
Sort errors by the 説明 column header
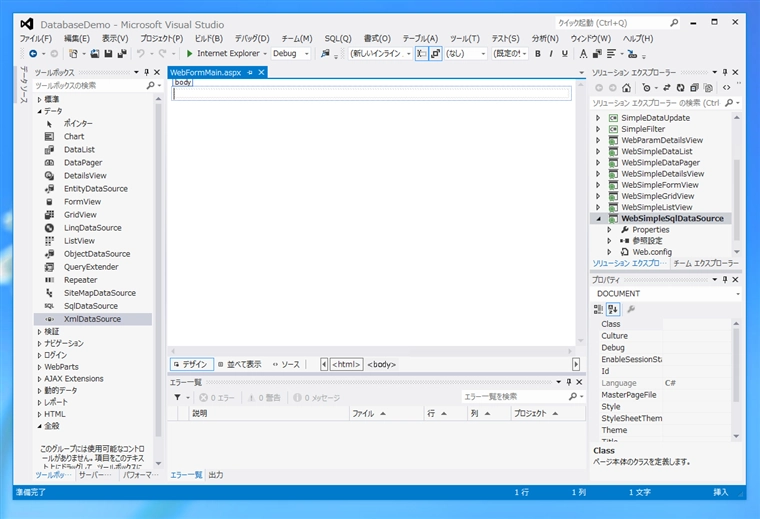(269, 413)
